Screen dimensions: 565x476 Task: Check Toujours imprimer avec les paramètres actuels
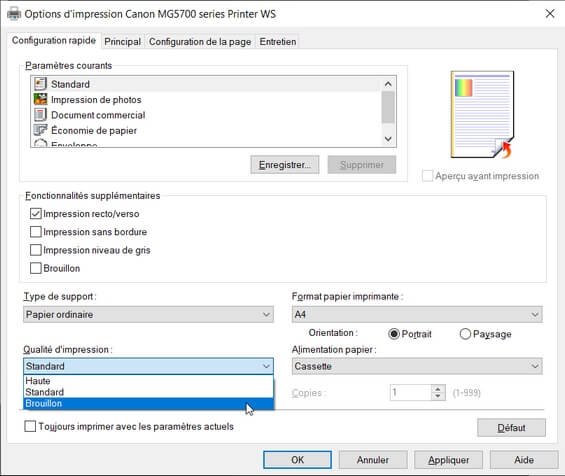30,426
